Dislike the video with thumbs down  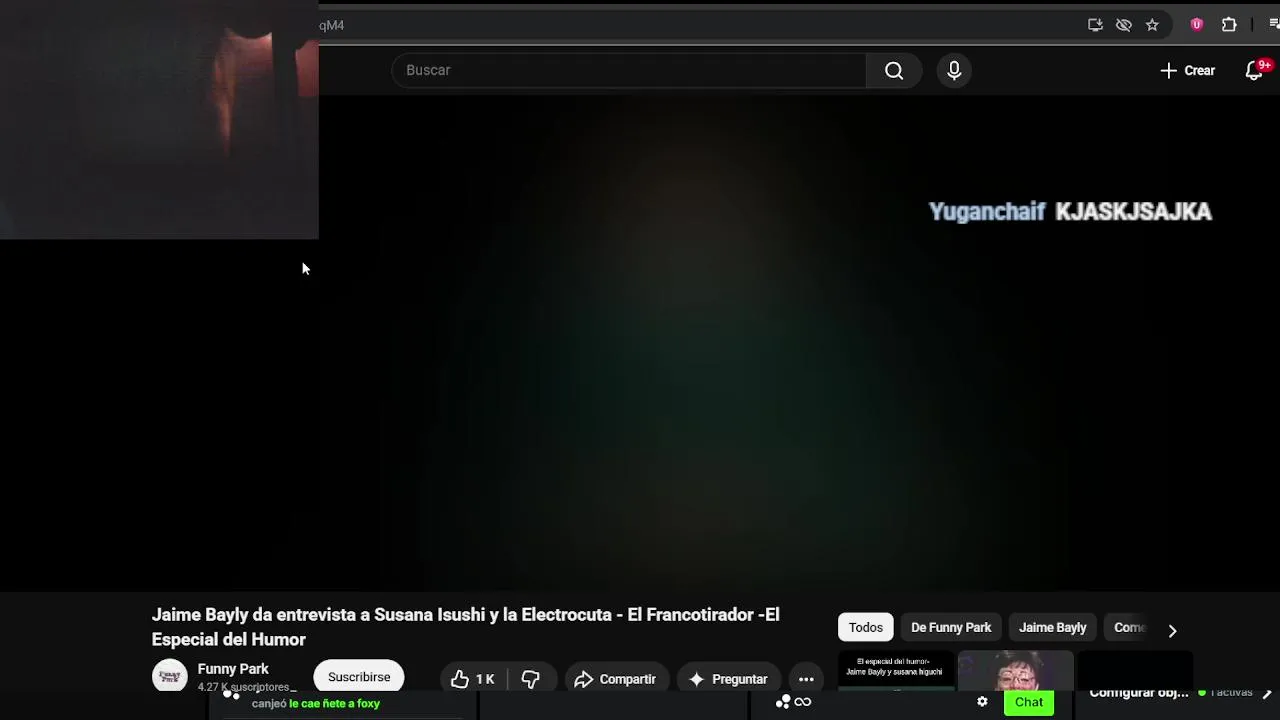[x=531, y=679]
